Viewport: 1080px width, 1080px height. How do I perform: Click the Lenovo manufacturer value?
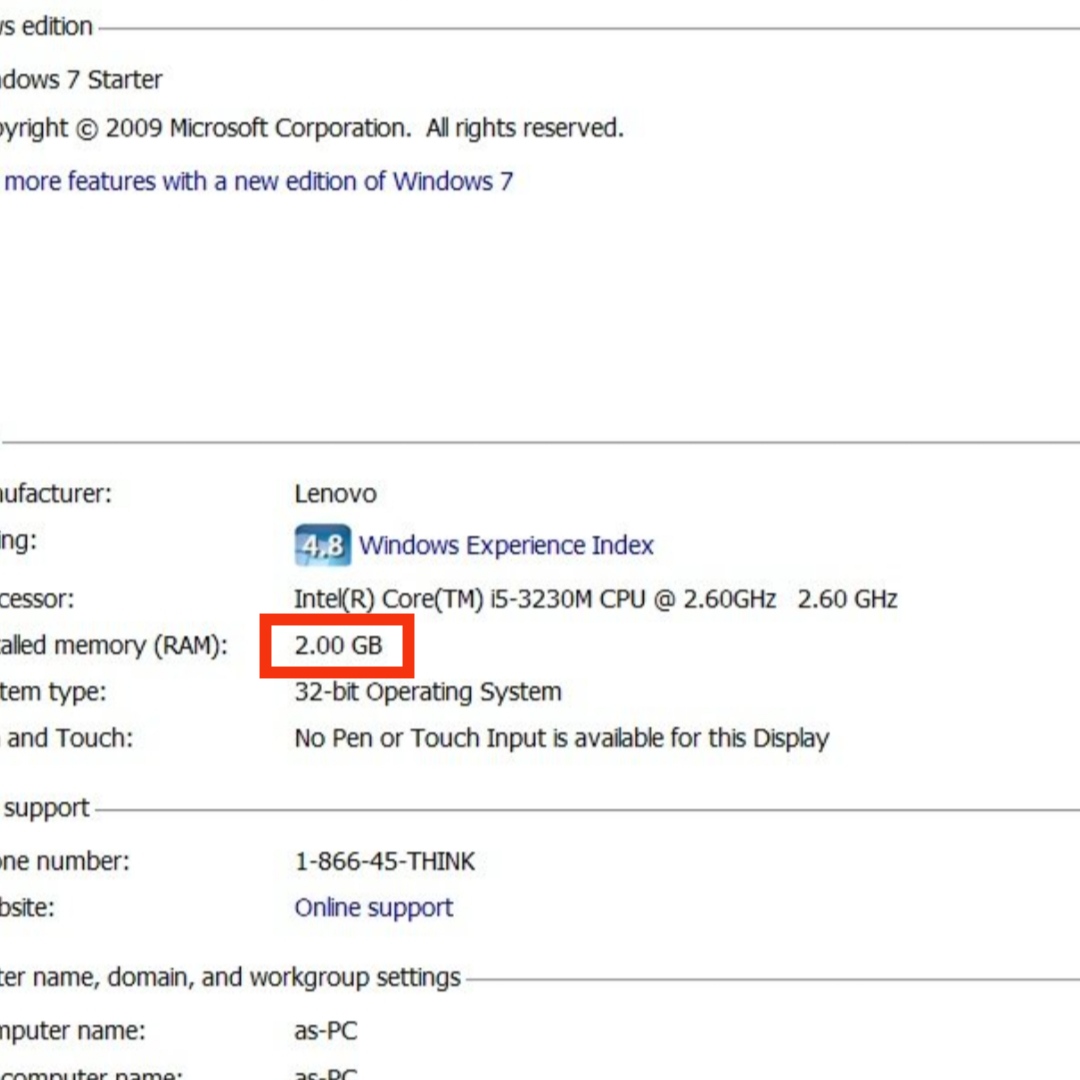tap(335, 494)
